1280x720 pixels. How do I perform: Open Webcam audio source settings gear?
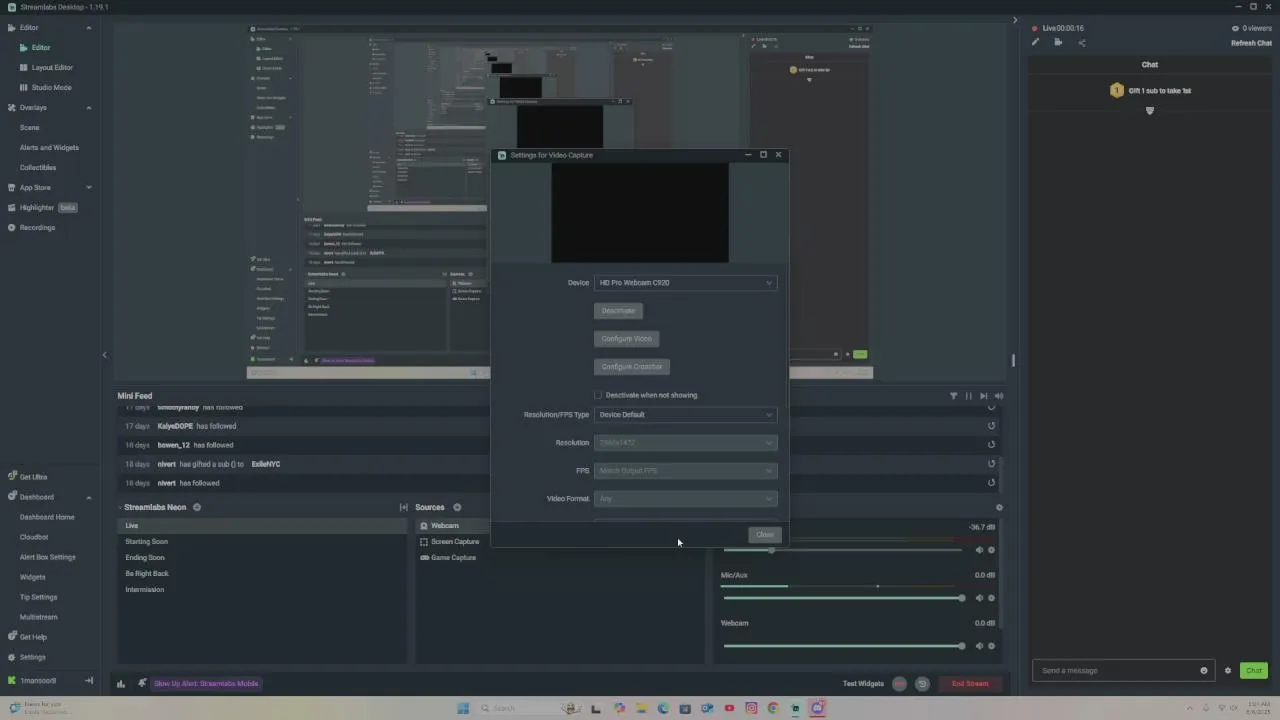pos(992,646)
